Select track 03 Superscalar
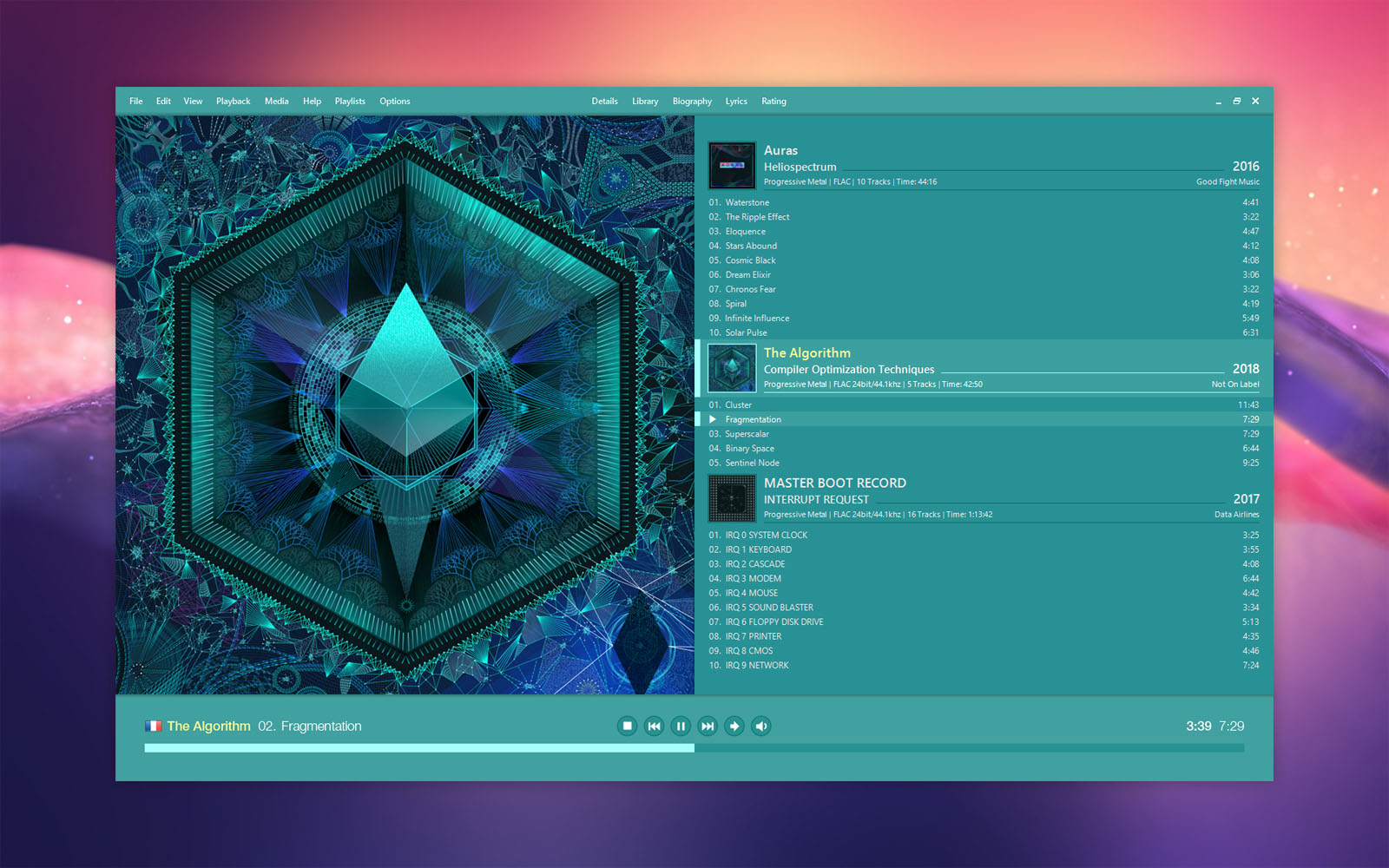 (984, 434)
